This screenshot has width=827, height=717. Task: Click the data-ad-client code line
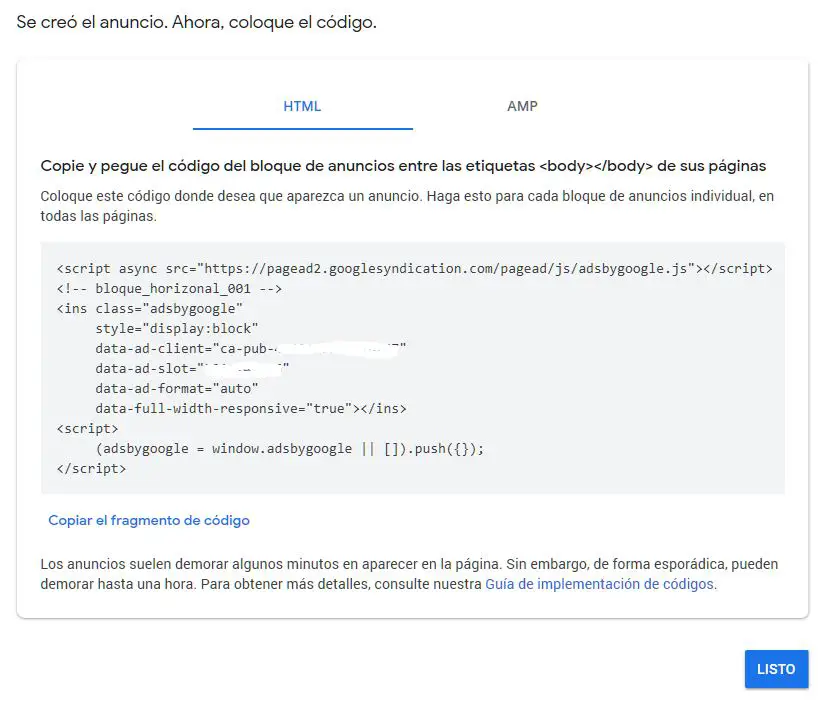(x=251, y=349)
